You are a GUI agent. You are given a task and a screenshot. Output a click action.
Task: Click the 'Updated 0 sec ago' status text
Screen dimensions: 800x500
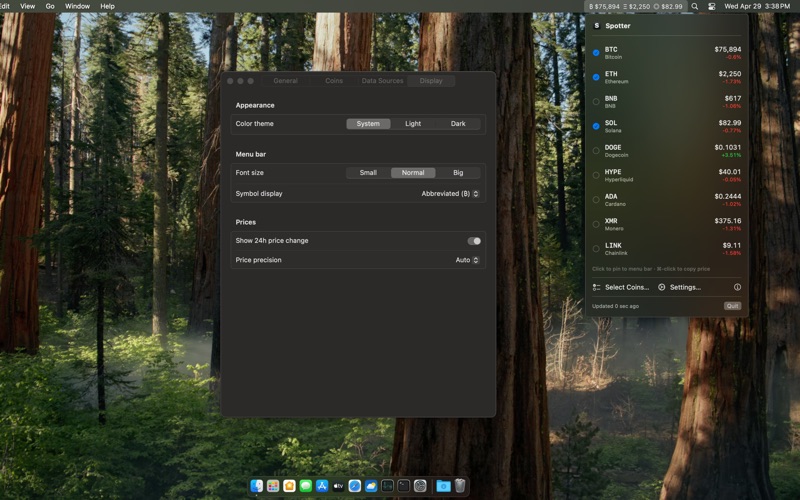(615, 306)
